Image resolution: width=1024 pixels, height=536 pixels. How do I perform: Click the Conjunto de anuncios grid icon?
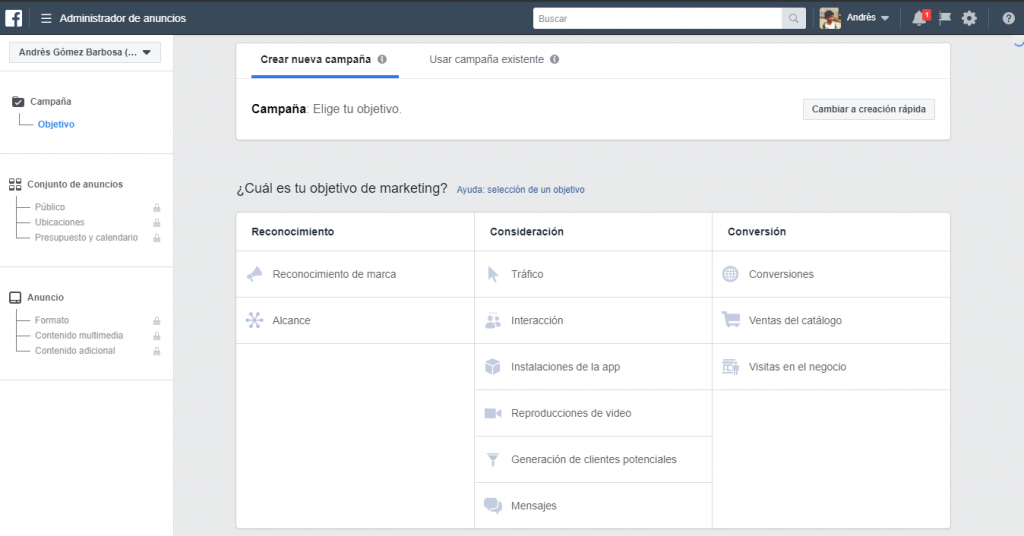click(x=15, y=184)
